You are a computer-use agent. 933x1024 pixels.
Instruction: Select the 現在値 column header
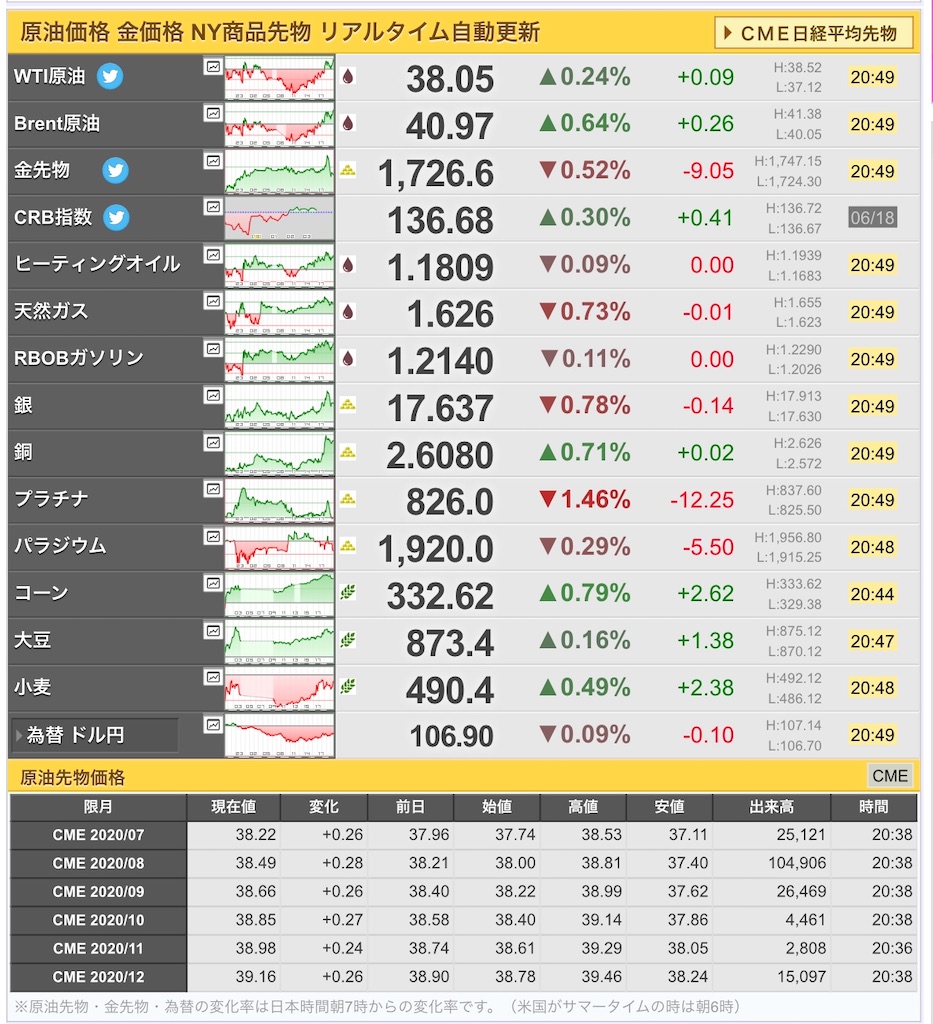point(233,807)
